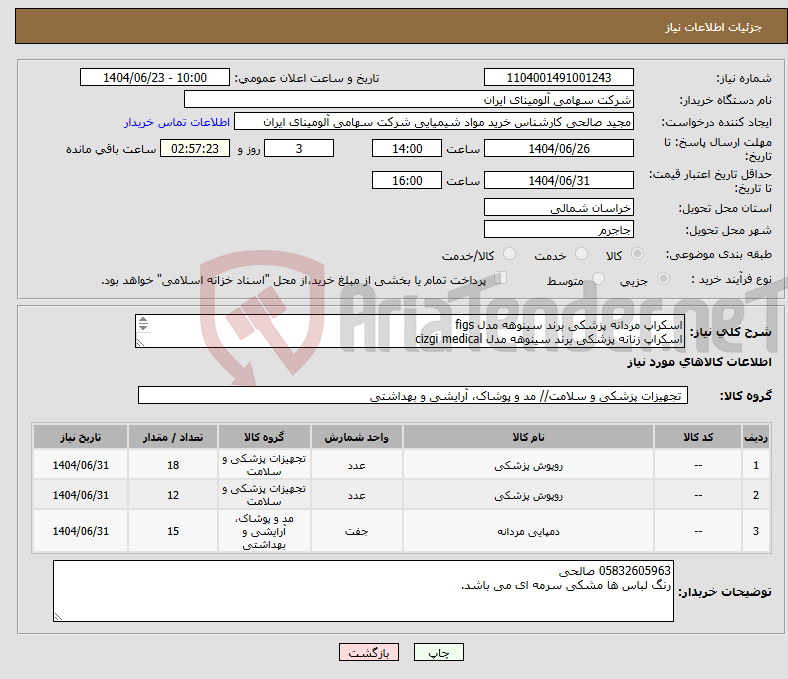The image size is (788, 679).
Task: Click the تعداد / مقدار column header
Action: coord(173,437)
